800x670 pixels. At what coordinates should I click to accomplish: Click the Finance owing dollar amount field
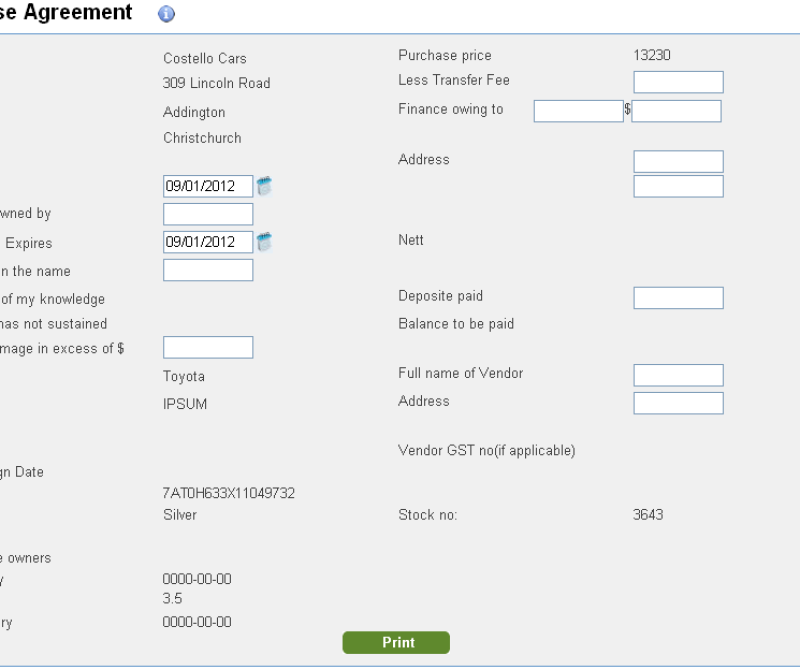[677, 111]
